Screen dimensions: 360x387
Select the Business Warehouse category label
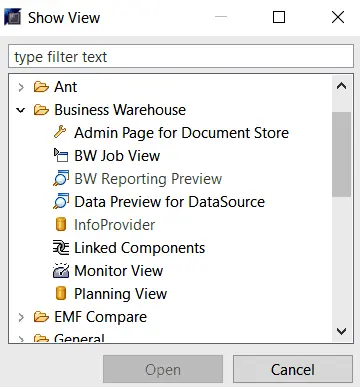click(x=120, y=110)
